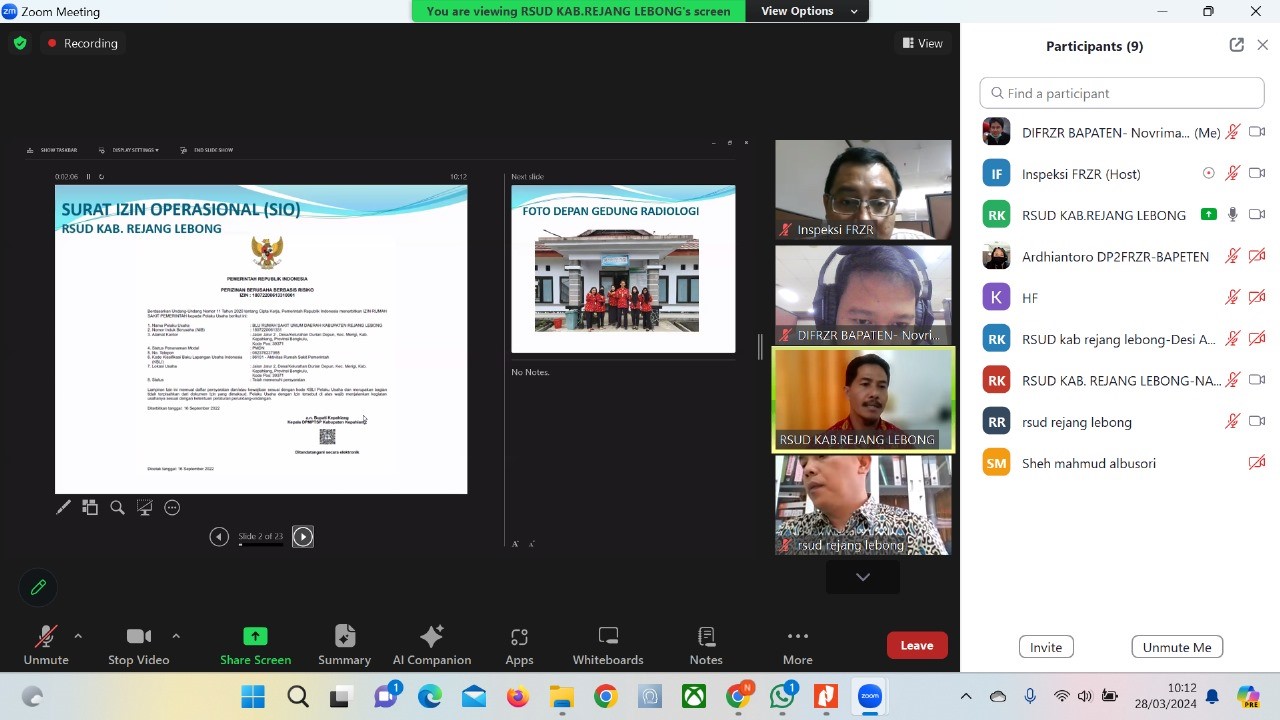The width and height of the screenshot is (1280, 720).
Task: Close the Participants panel
Action: pos(1263,45)
